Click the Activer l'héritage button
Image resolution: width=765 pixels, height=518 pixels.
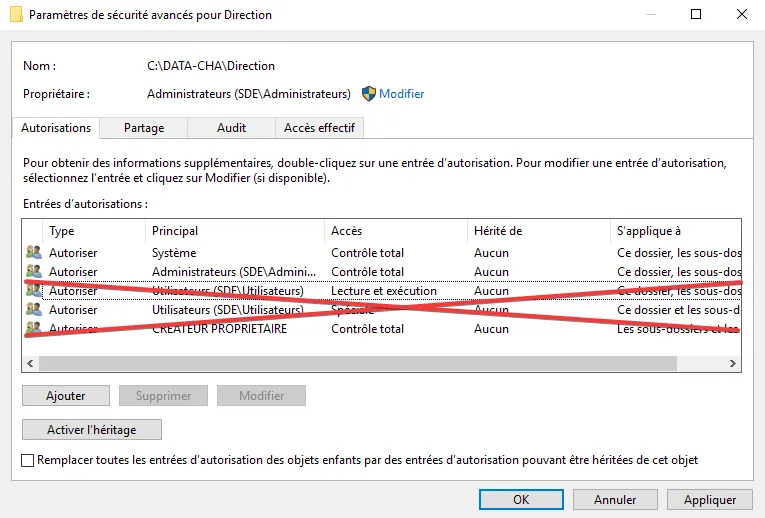click(92, 430)
